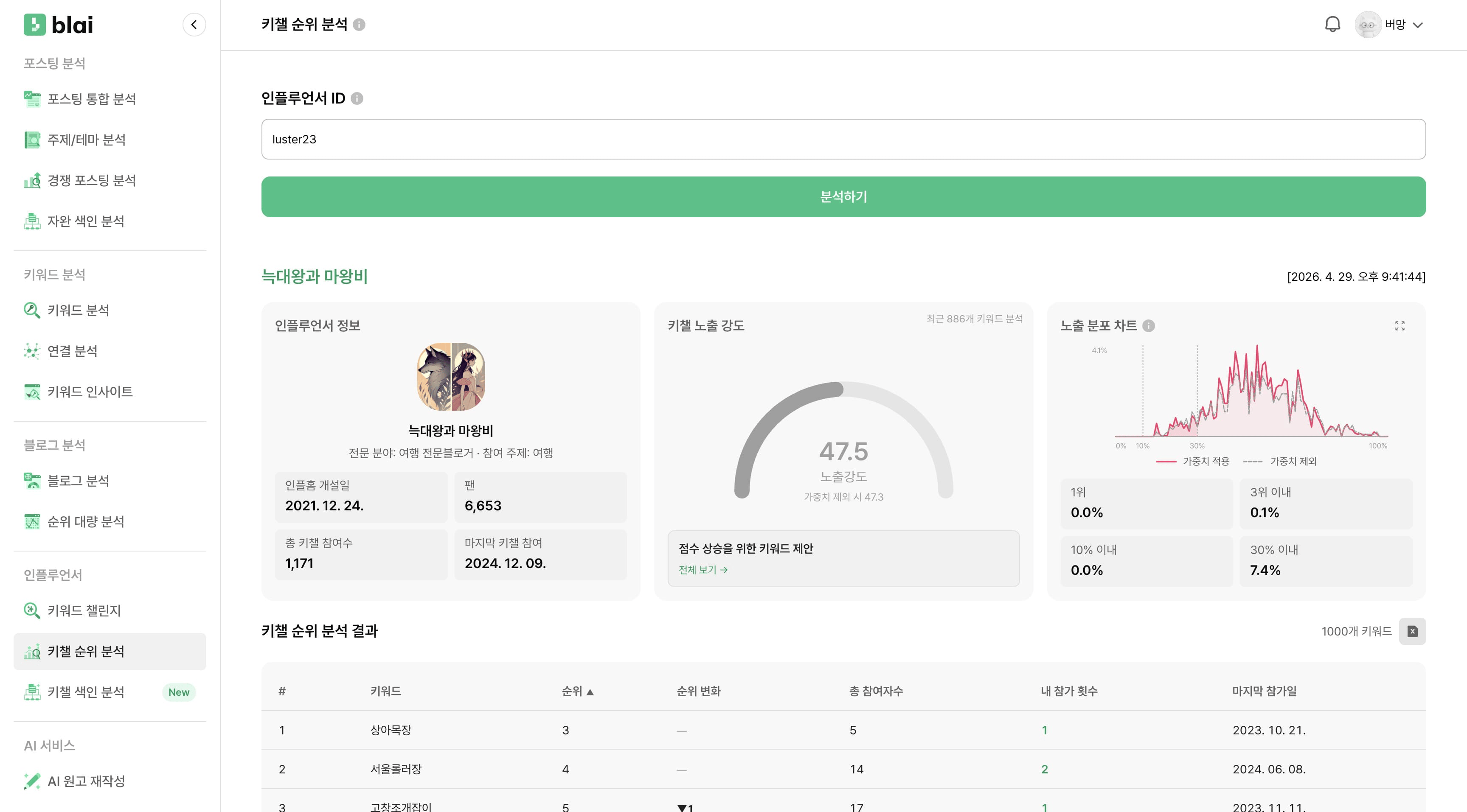Click the AI 원고 재작성 icon

point(32,781)
